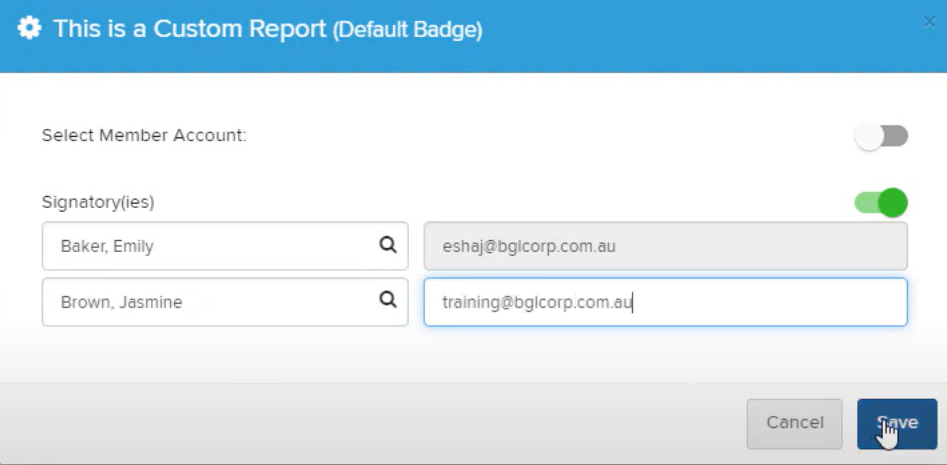Click the Signatory(ies) label

pos(98,202)
